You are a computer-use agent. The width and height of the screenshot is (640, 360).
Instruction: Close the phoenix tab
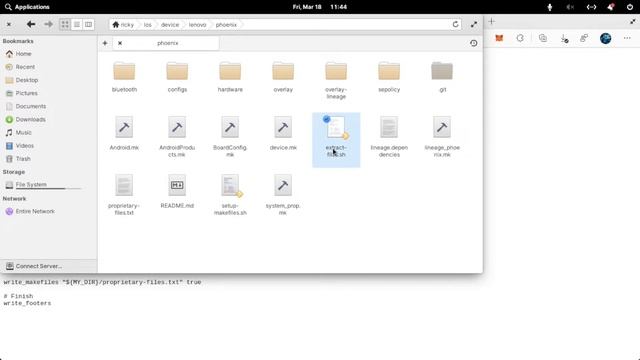(120, 43)
